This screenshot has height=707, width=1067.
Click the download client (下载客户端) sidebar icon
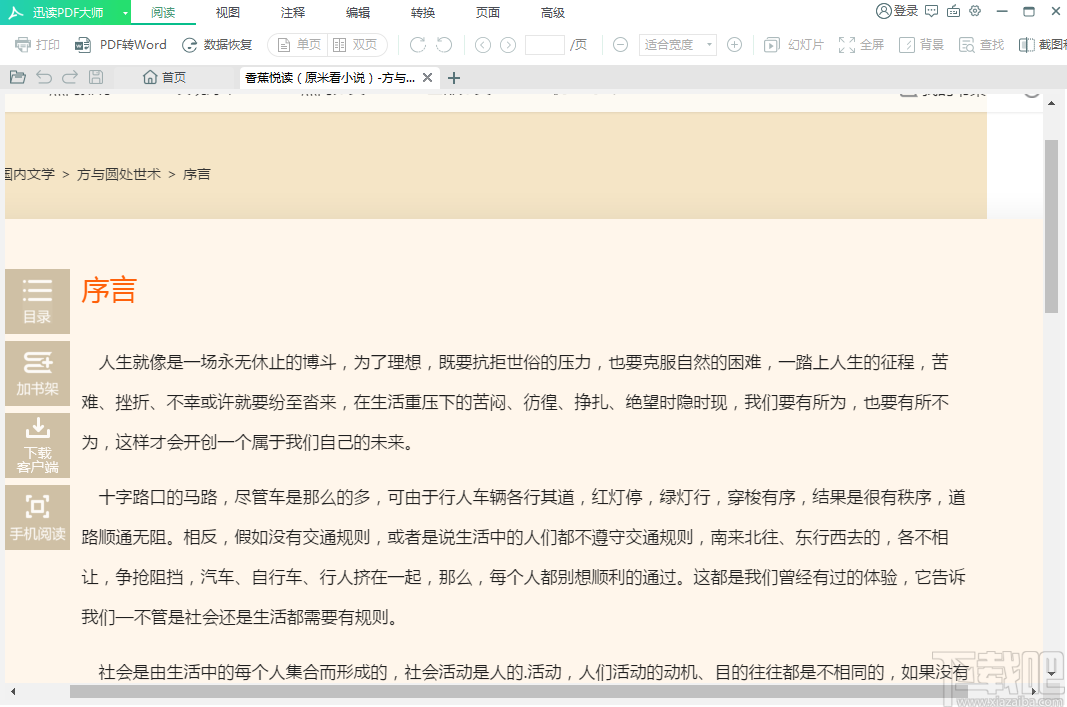37,445
